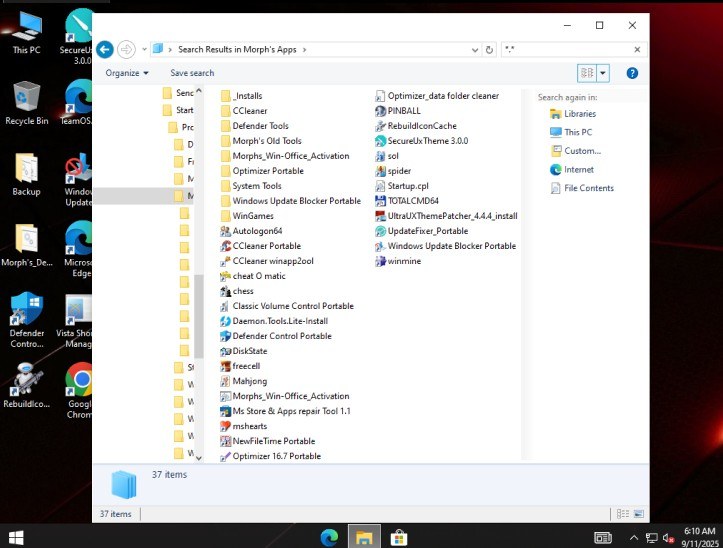Screen dimensions: 723x548
Task: Select Morph's Old Tools folder
Action: (261, 141)
